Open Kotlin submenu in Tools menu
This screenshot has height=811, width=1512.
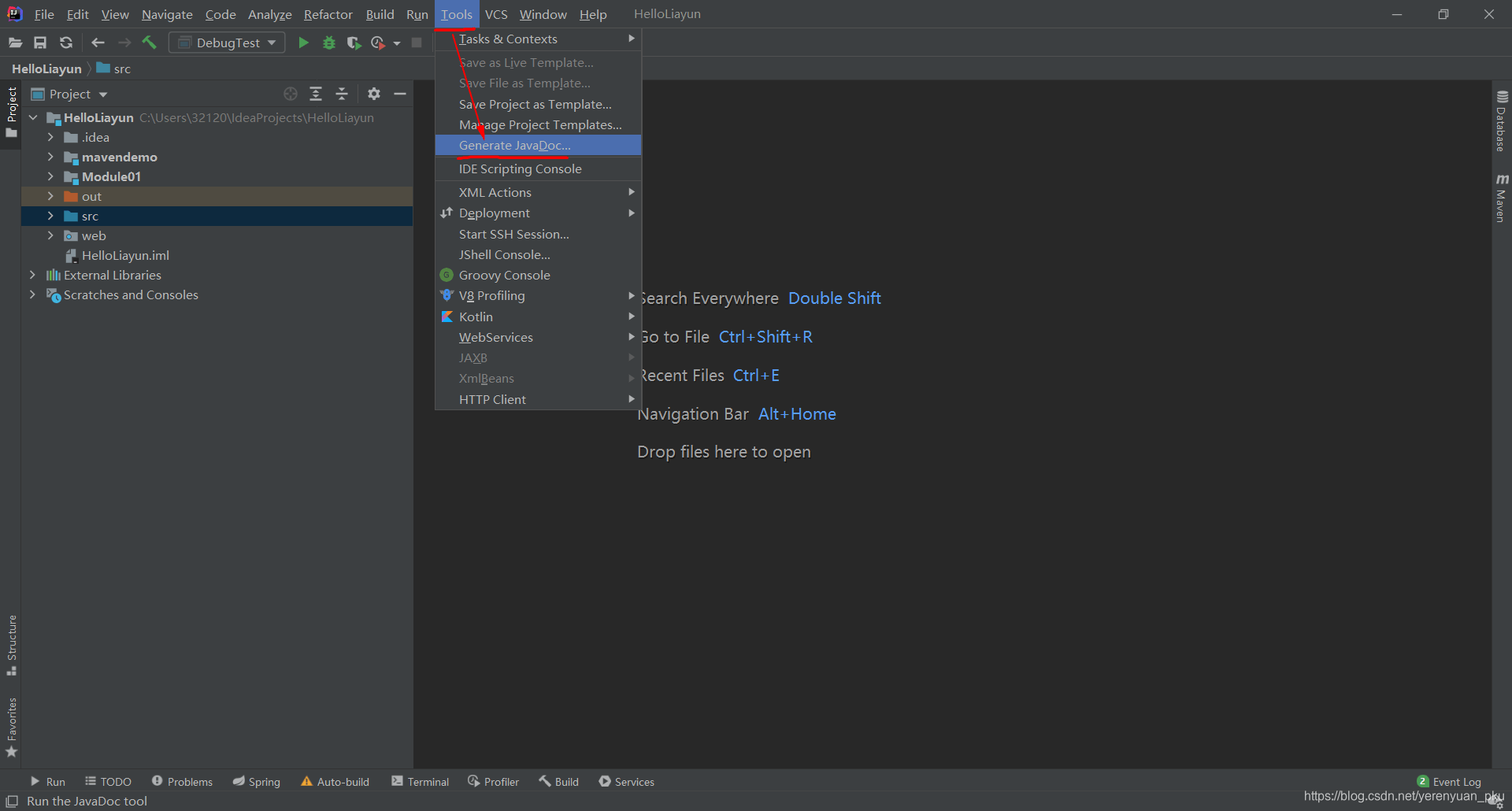538,317
